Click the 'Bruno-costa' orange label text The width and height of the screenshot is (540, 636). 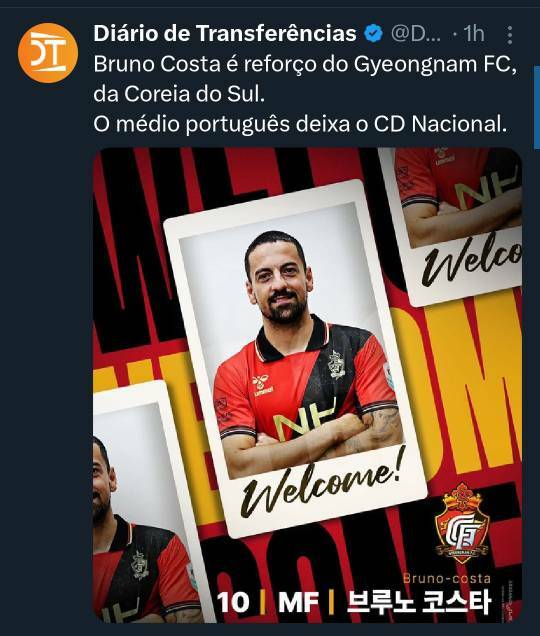tap(447, 578)
